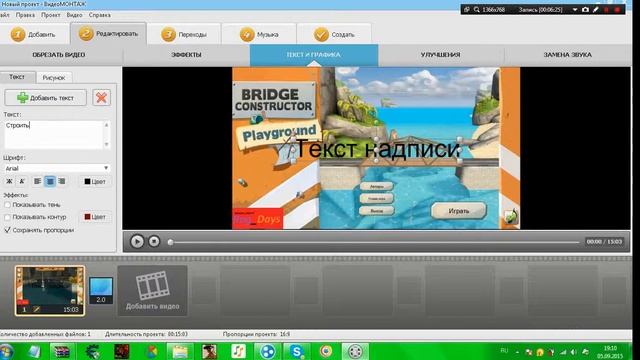Select the Текст и графика section
The height and width of the screenshot is (360, 640).
pos(313,55)
